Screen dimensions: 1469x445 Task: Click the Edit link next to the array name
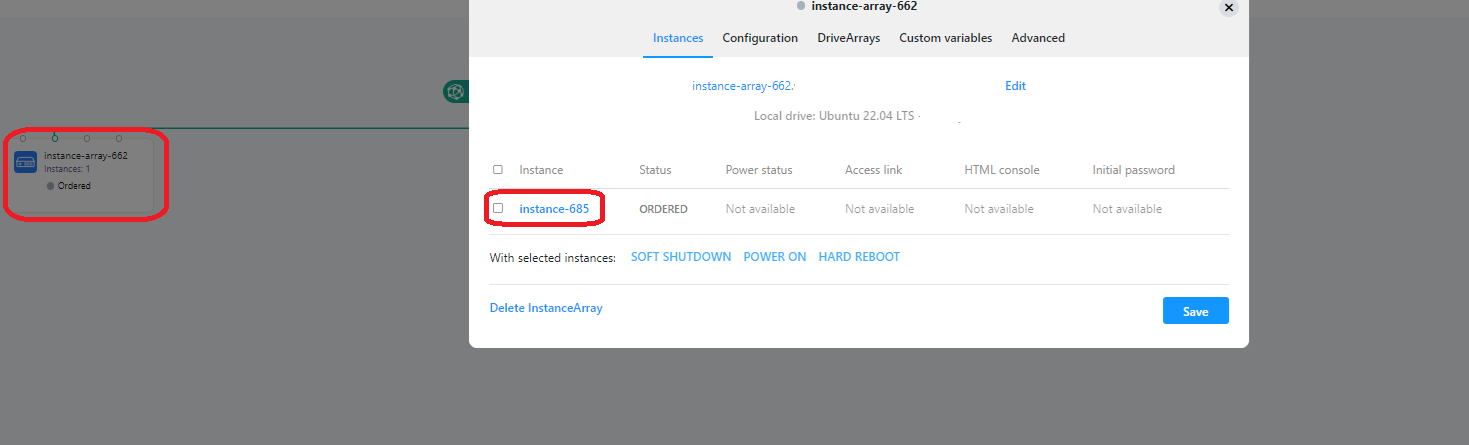(x=1015, y=86)
